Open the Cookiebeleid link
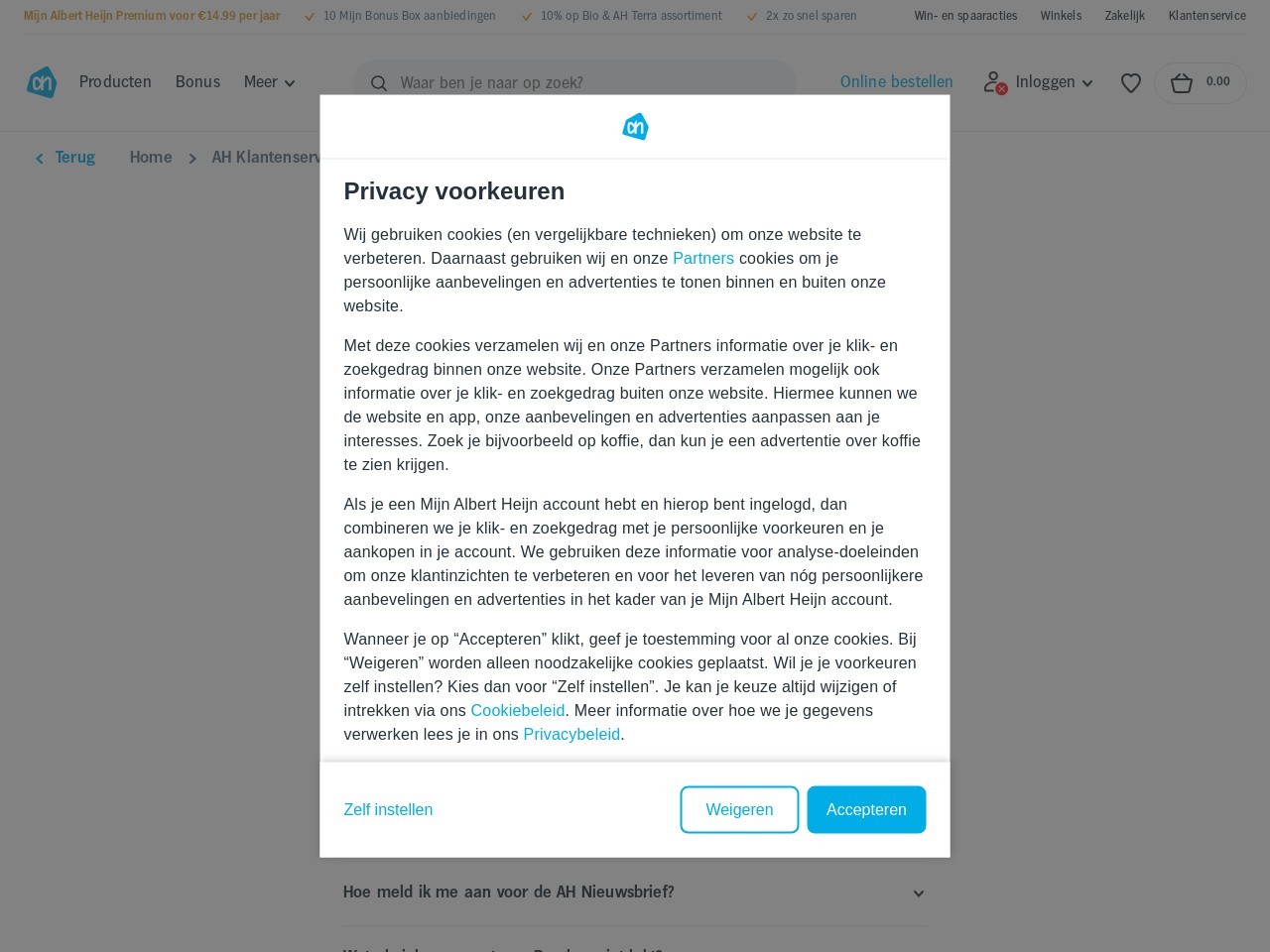Viewport: 1270px width, 952px height. [x=518, y=711]
